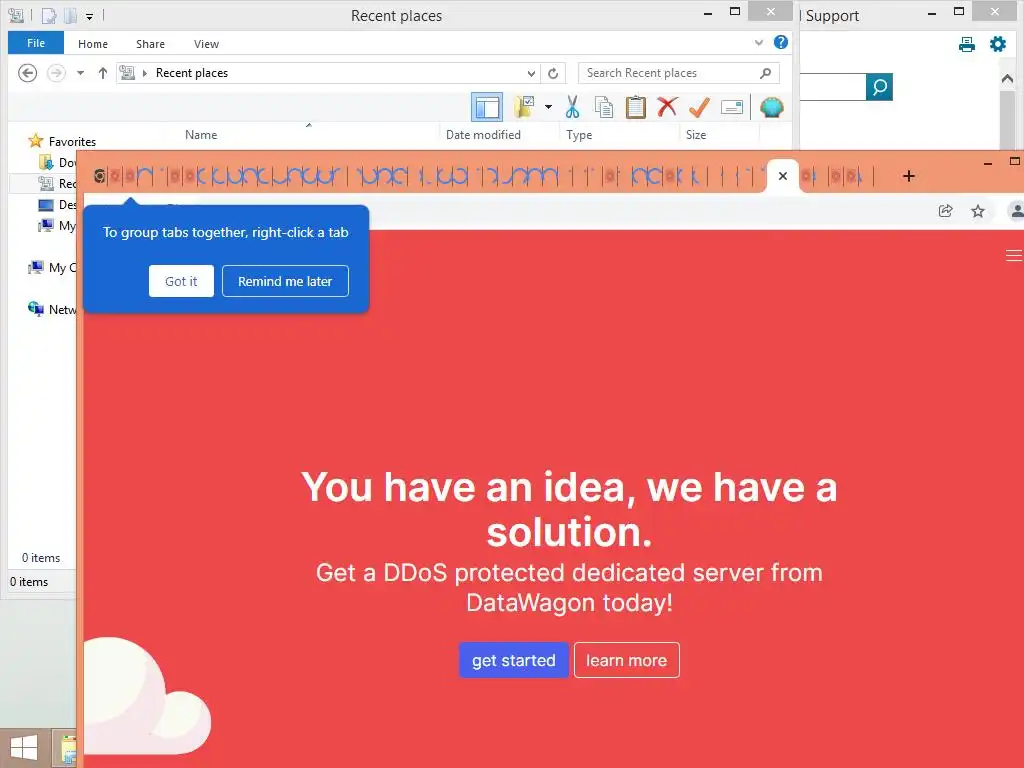Refresh the Recent places folder
The height and width of the screenshot is (768, 1024).
click(x=553, y=73)
